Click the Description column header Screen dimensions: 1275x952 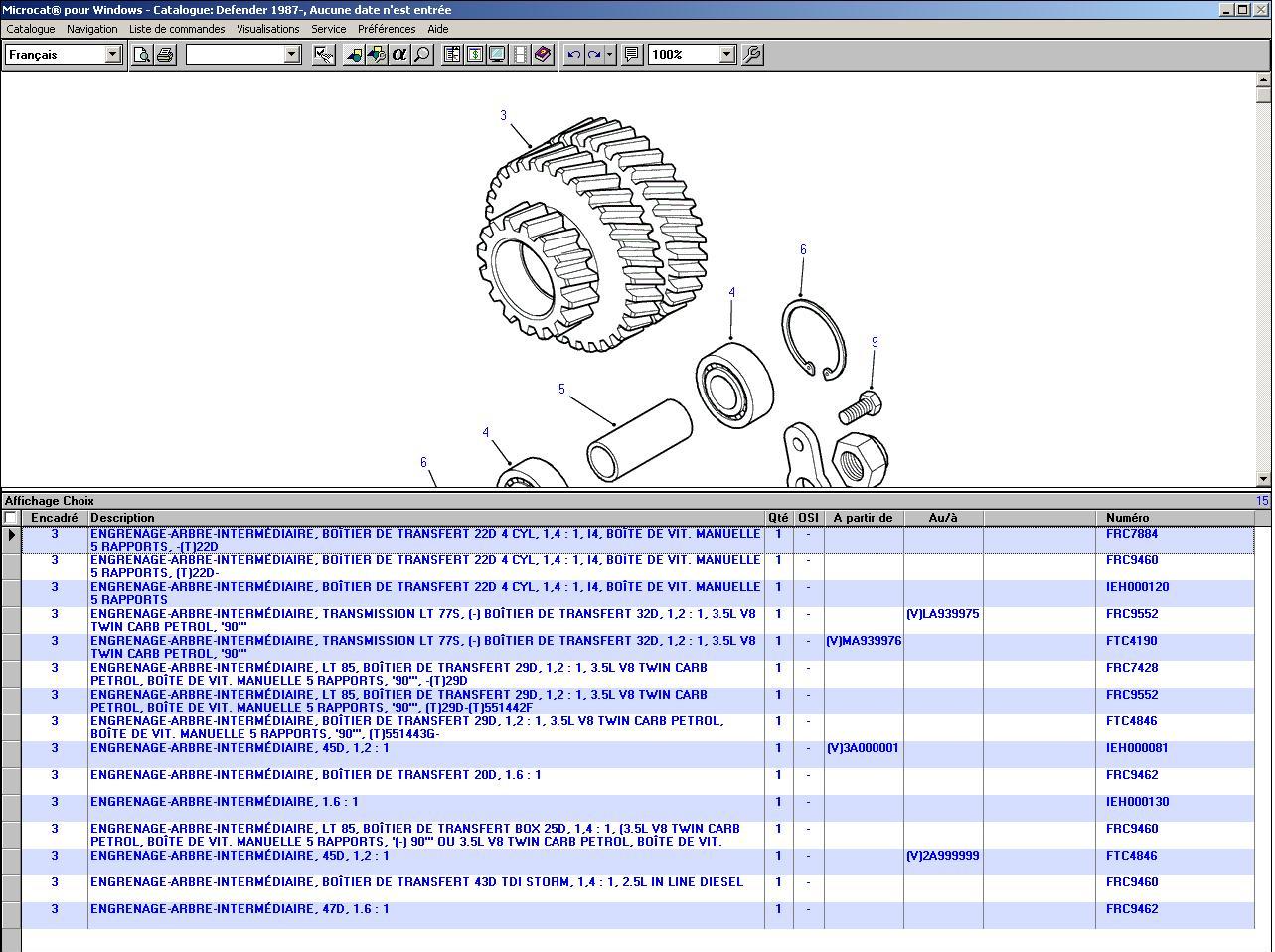122,518
